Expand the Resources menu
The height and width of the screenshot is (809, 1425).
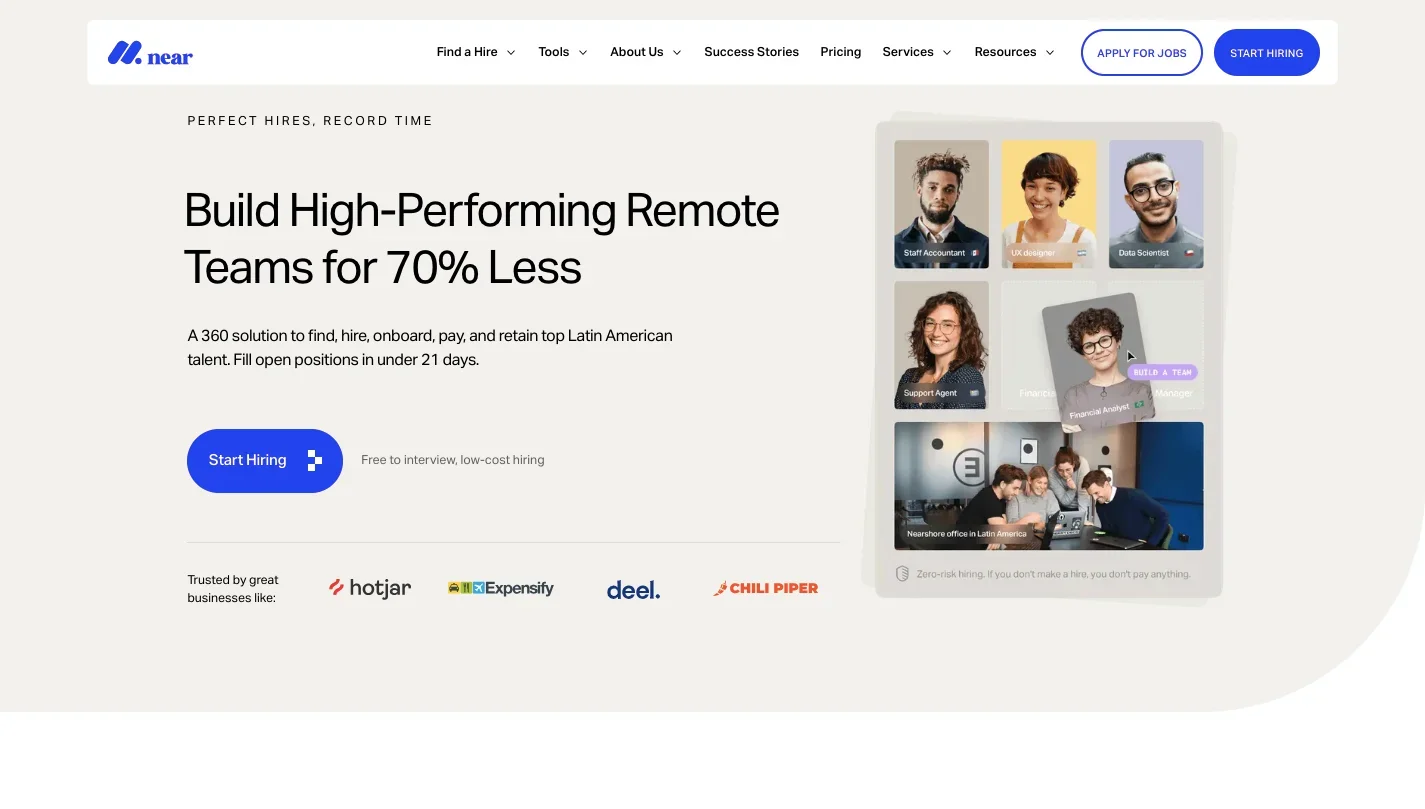(1014, 52)
